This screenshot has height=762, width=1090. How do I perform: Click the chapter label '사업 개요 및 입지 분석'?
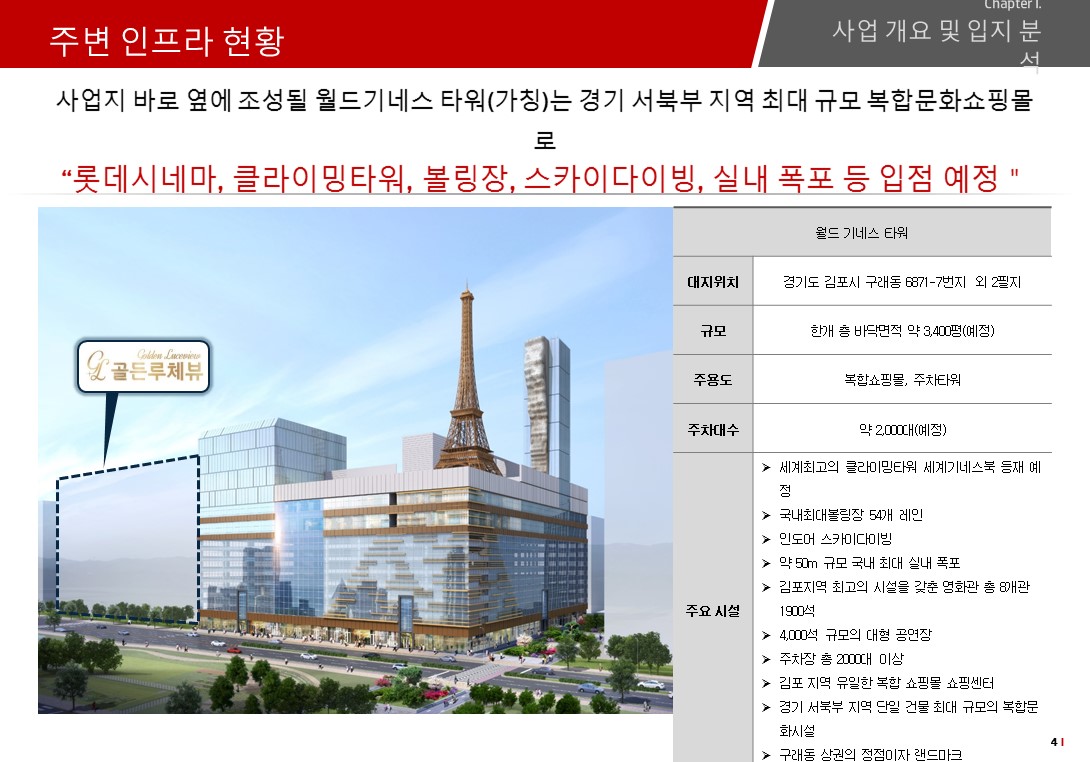pyautogui.click(x=936, y=43)
